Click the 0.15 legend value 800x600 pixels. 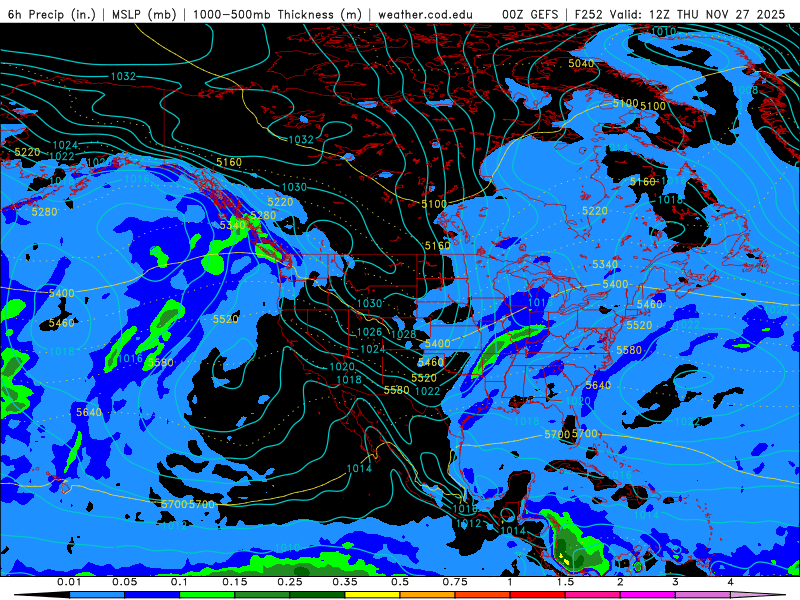pyautogui.click(x=235, y=582)
